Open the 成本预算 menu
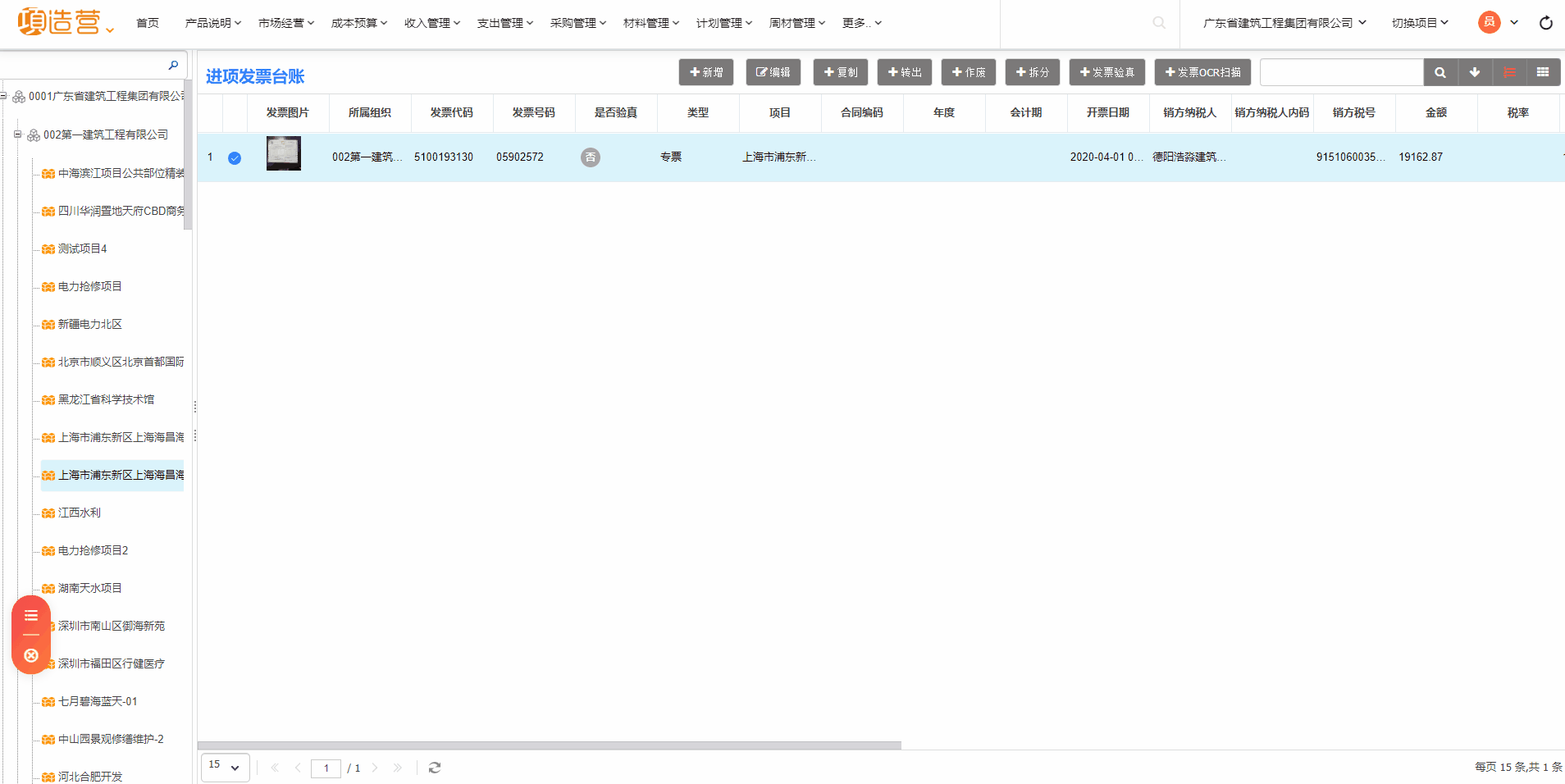 pyautogui.click(x=359, y=23)
